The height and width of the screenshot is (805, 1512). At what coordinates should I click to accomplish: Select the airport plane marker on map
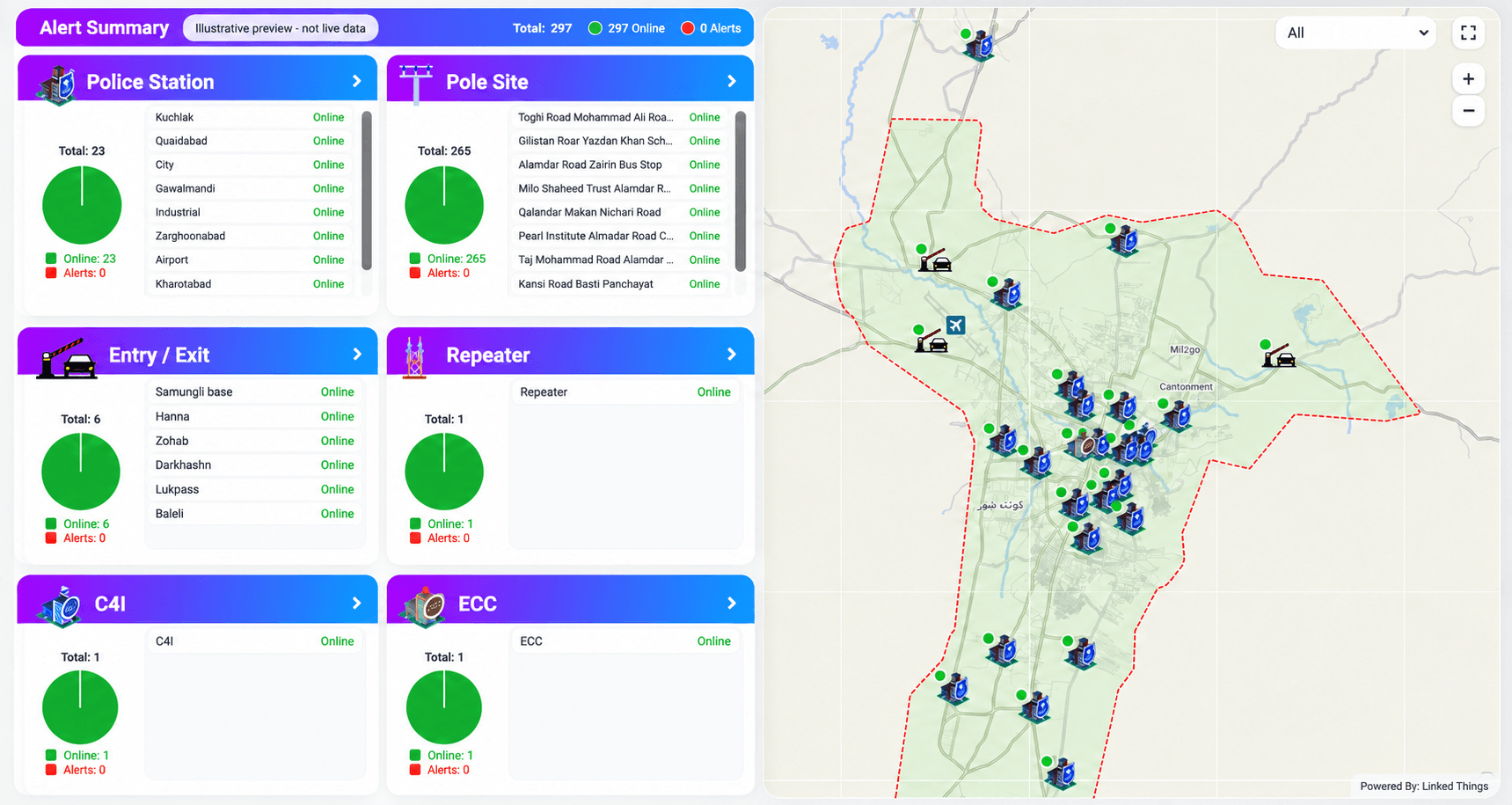pos(955,325)
